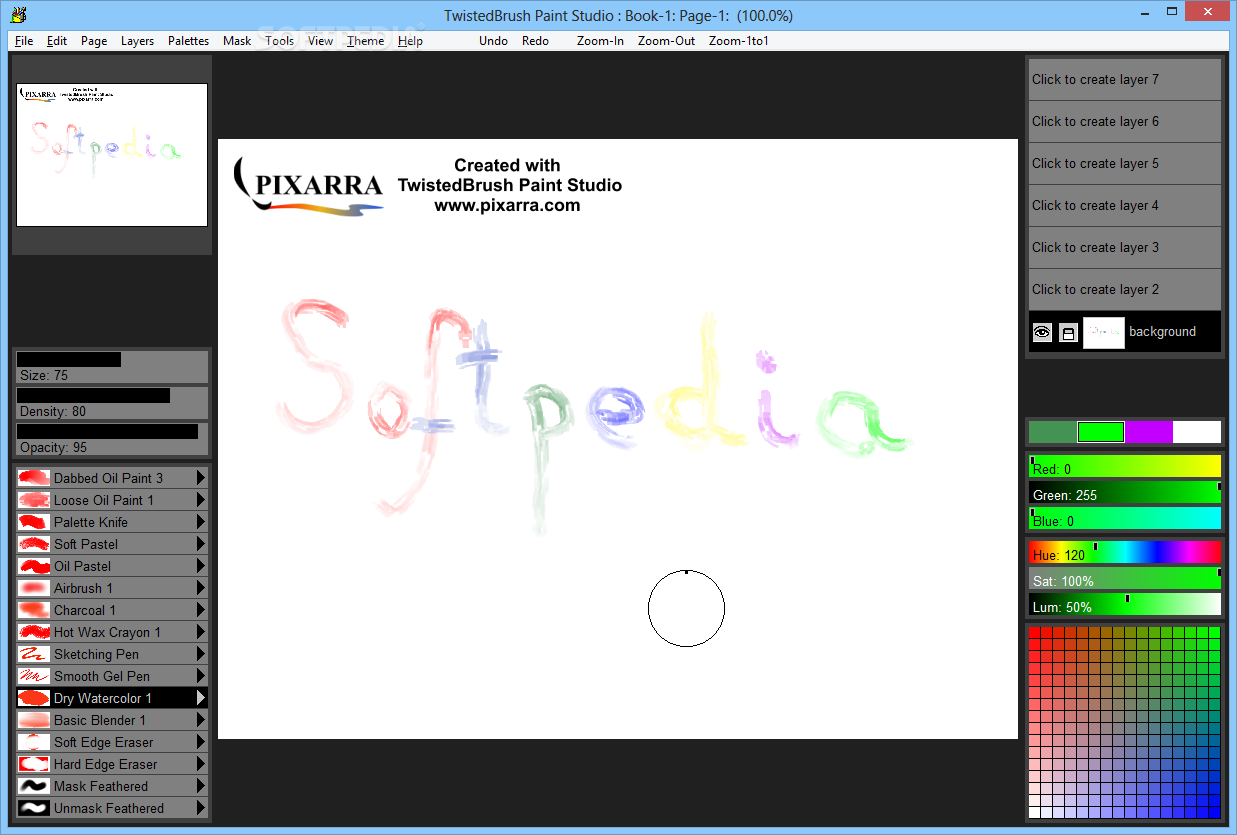Screen dimensions: 1237x835
Task: Click the background layer thumbnail
Action: click(x=1104, y=332)
